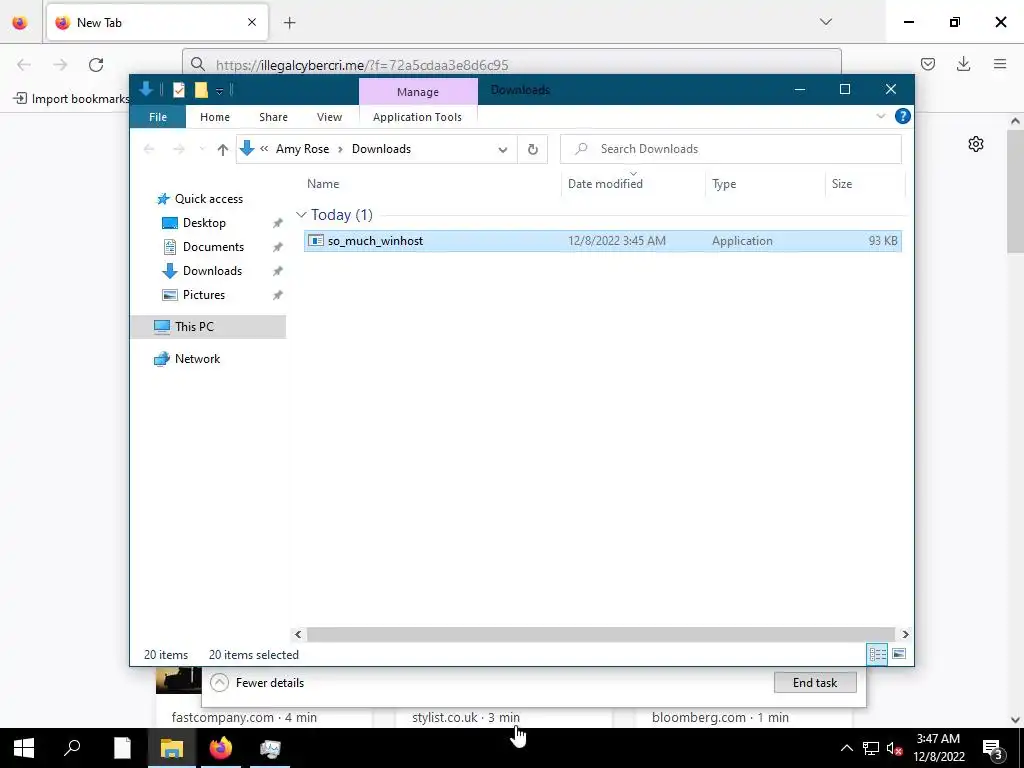
Task: Show hidden system tray icons
Action: tap(846, 748)
